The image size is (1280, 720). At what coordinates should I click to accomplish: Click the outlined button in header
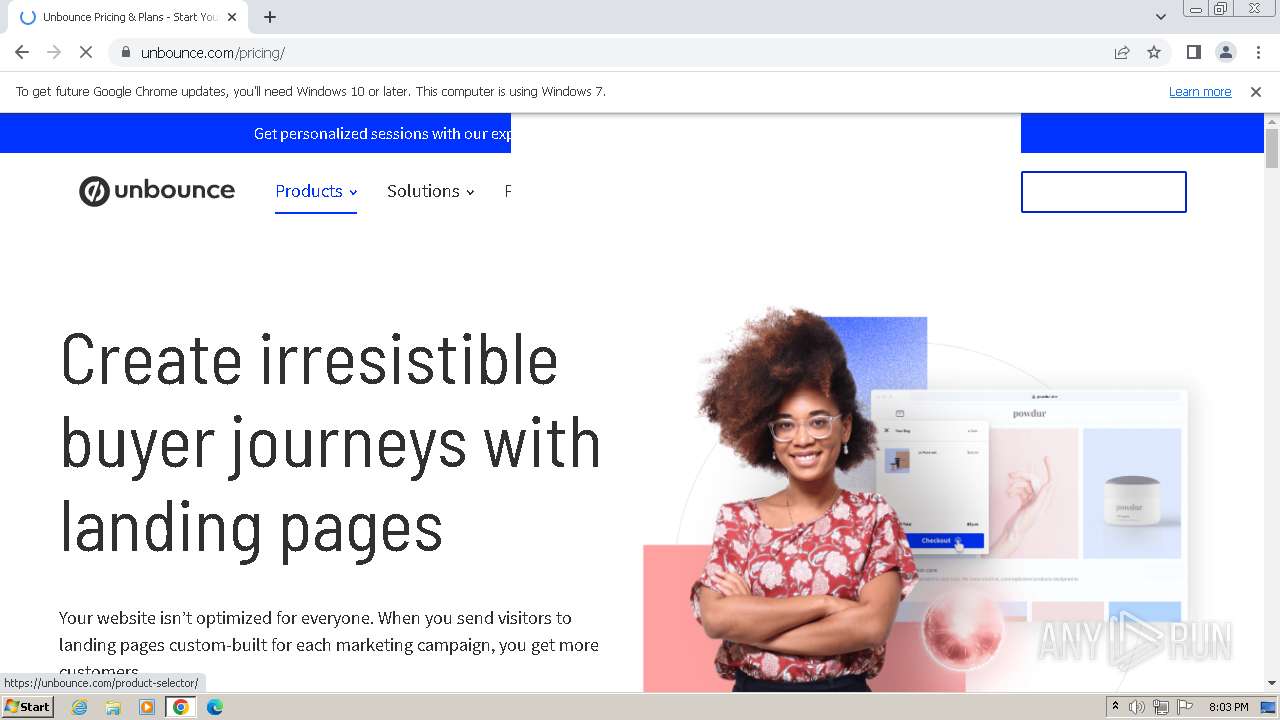coord(1104,192)
